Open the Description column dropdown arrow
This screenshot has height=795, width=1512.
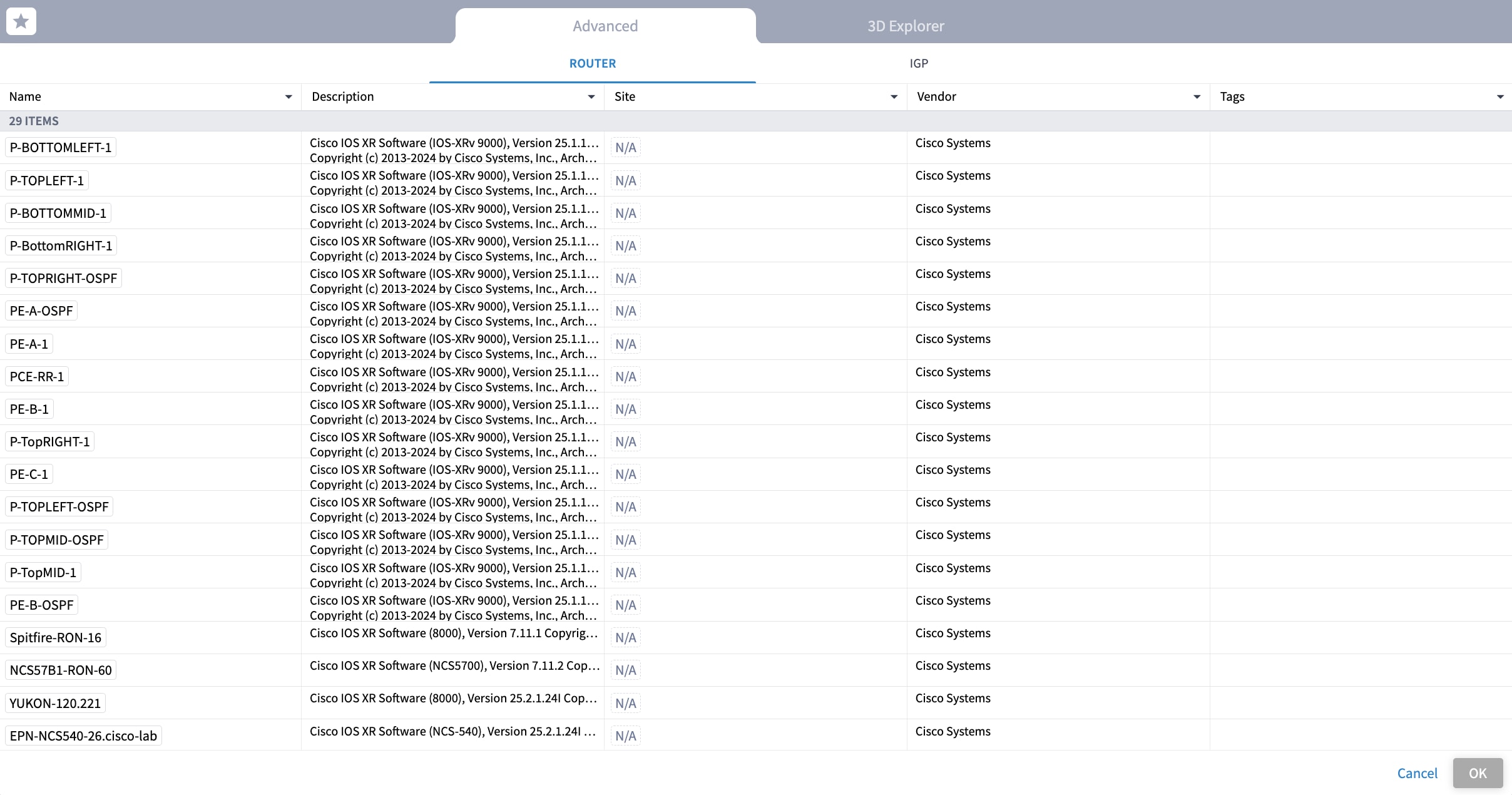click(x=591, y=97)
